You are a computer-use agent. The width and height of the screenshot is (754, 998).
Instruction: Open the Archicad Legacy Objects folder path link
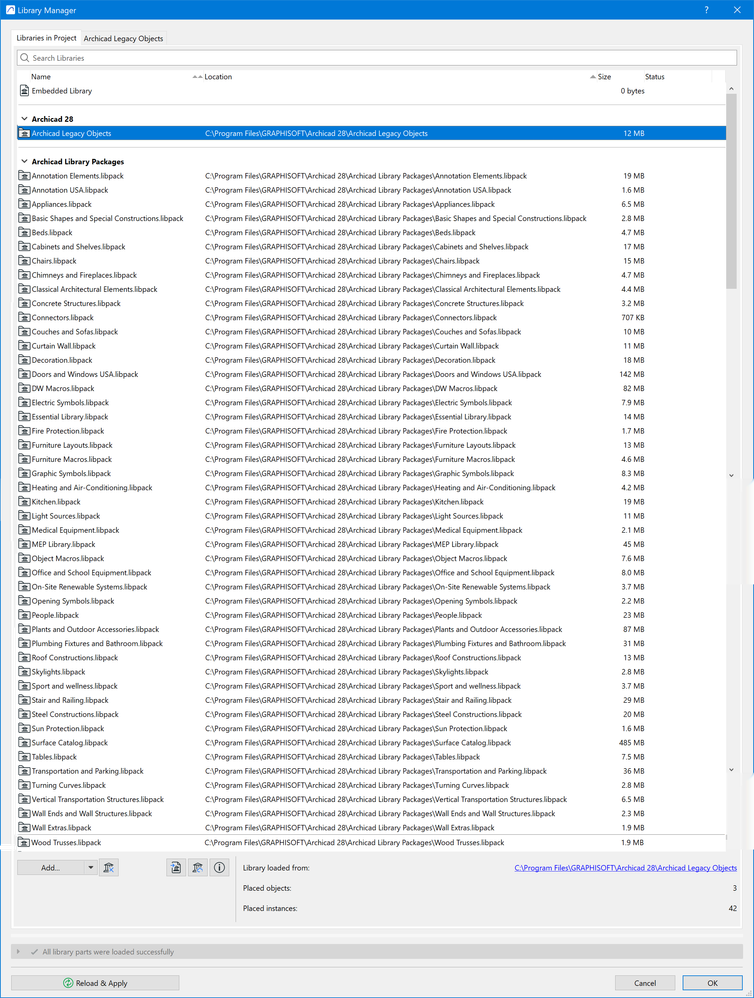point(625,868)
